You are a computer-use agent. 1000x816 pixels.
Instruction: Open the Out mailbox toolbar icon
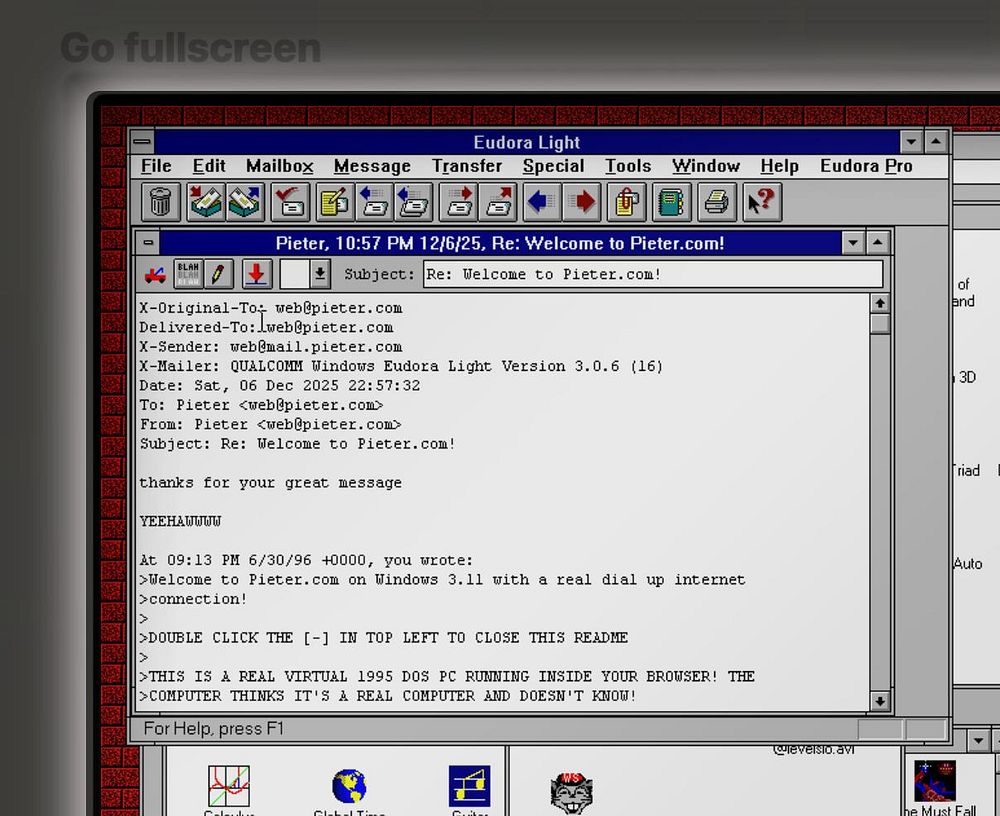245,202
